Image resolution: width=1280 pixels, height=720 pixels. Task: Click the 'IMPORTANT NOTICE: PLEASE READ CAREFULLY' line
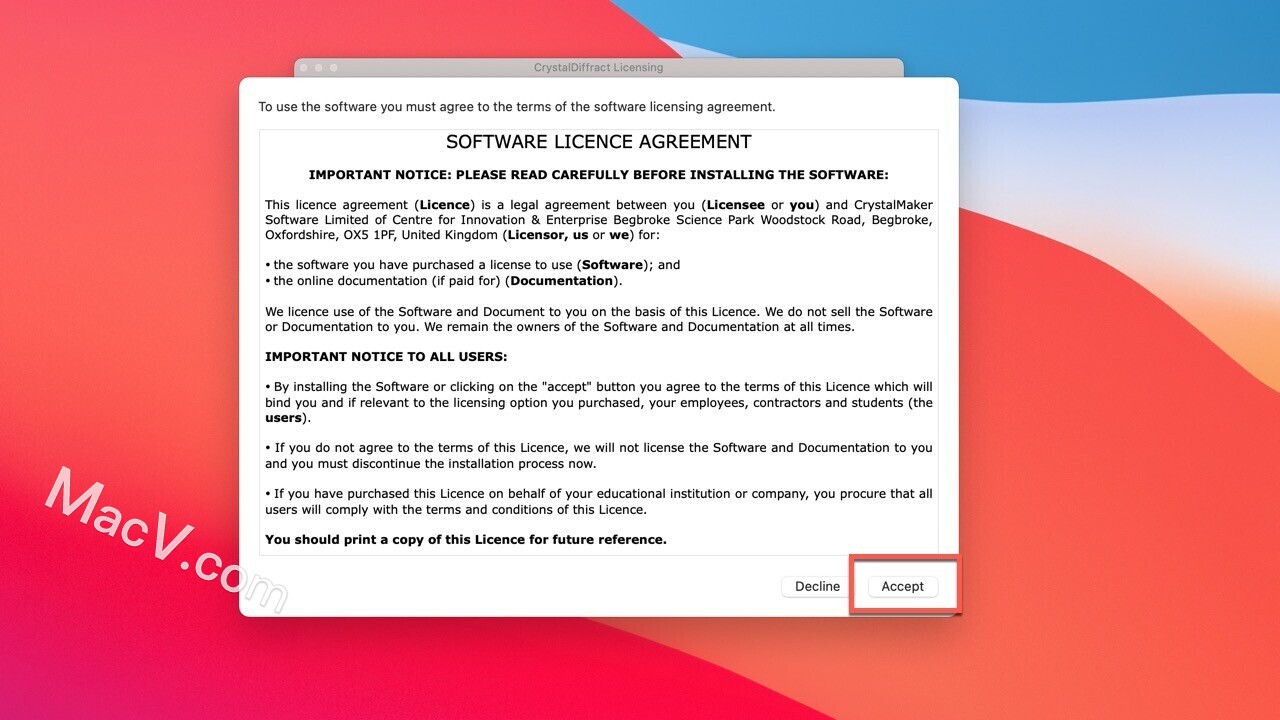[598, 174]
